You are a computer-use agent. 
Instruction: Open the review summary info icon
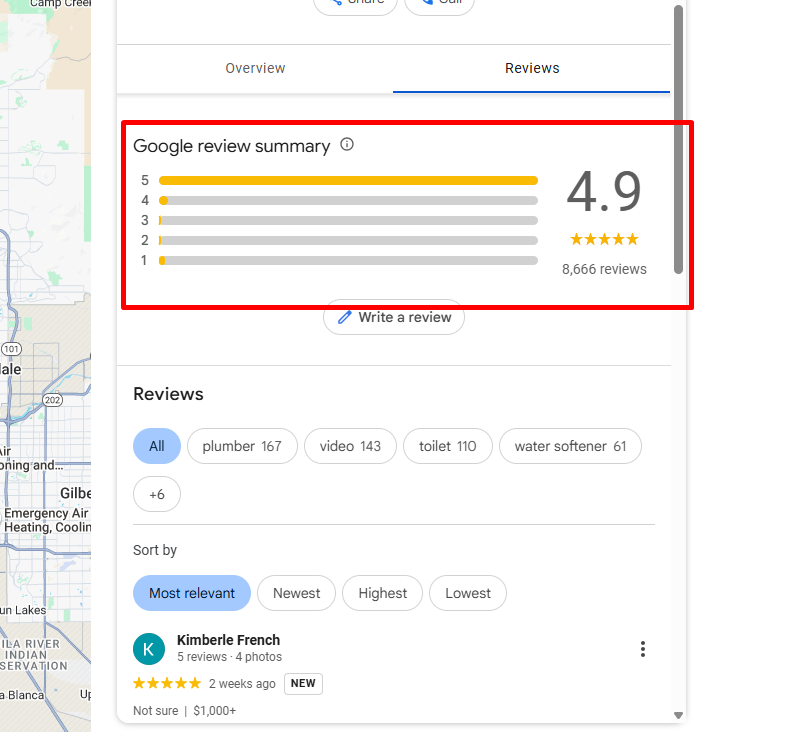[346, 144]
